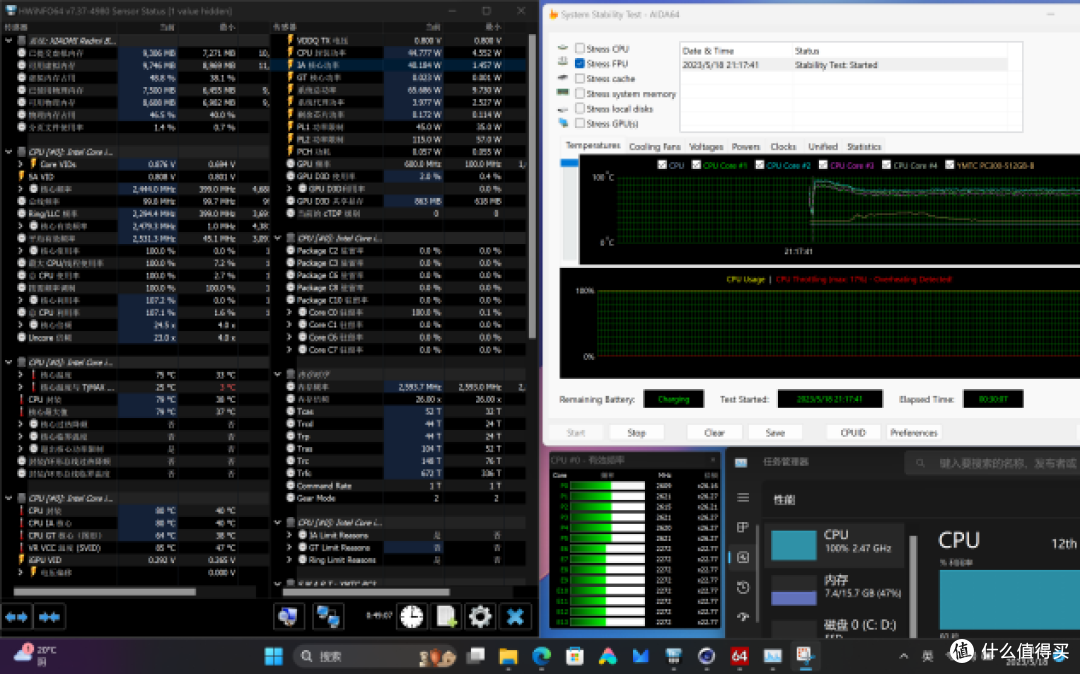Switch to Clocks tab
Screen dimensions: 1080x674
[783, 147]
